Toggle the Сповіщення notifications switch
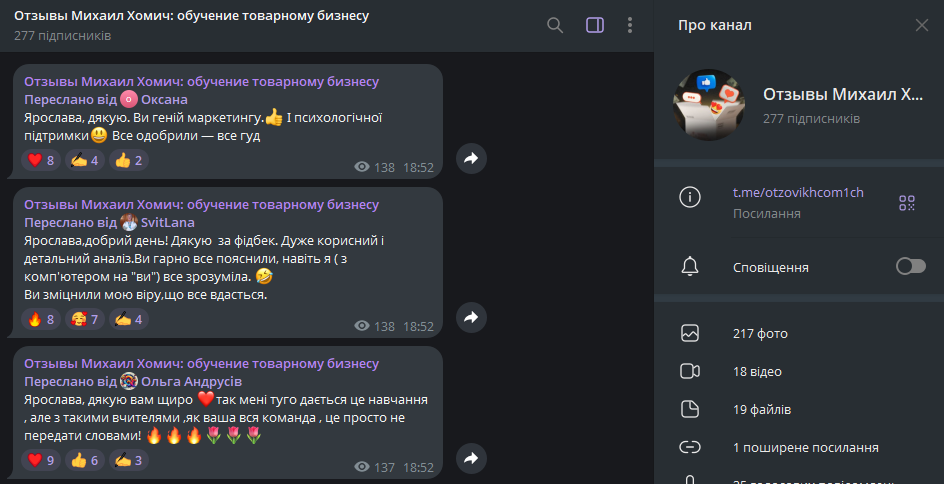Image resolution: width=944 pixels, height=484 pixels. [x=910, y=266]
